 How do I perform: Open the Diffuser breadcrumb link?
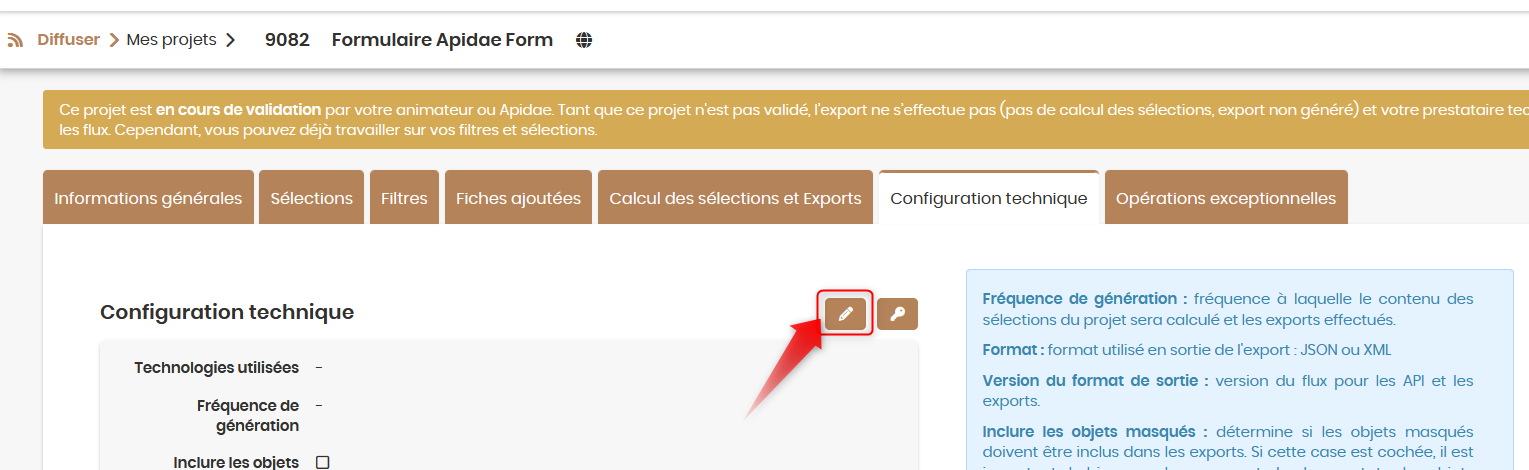pyautogui.click(x=69, y=40)
